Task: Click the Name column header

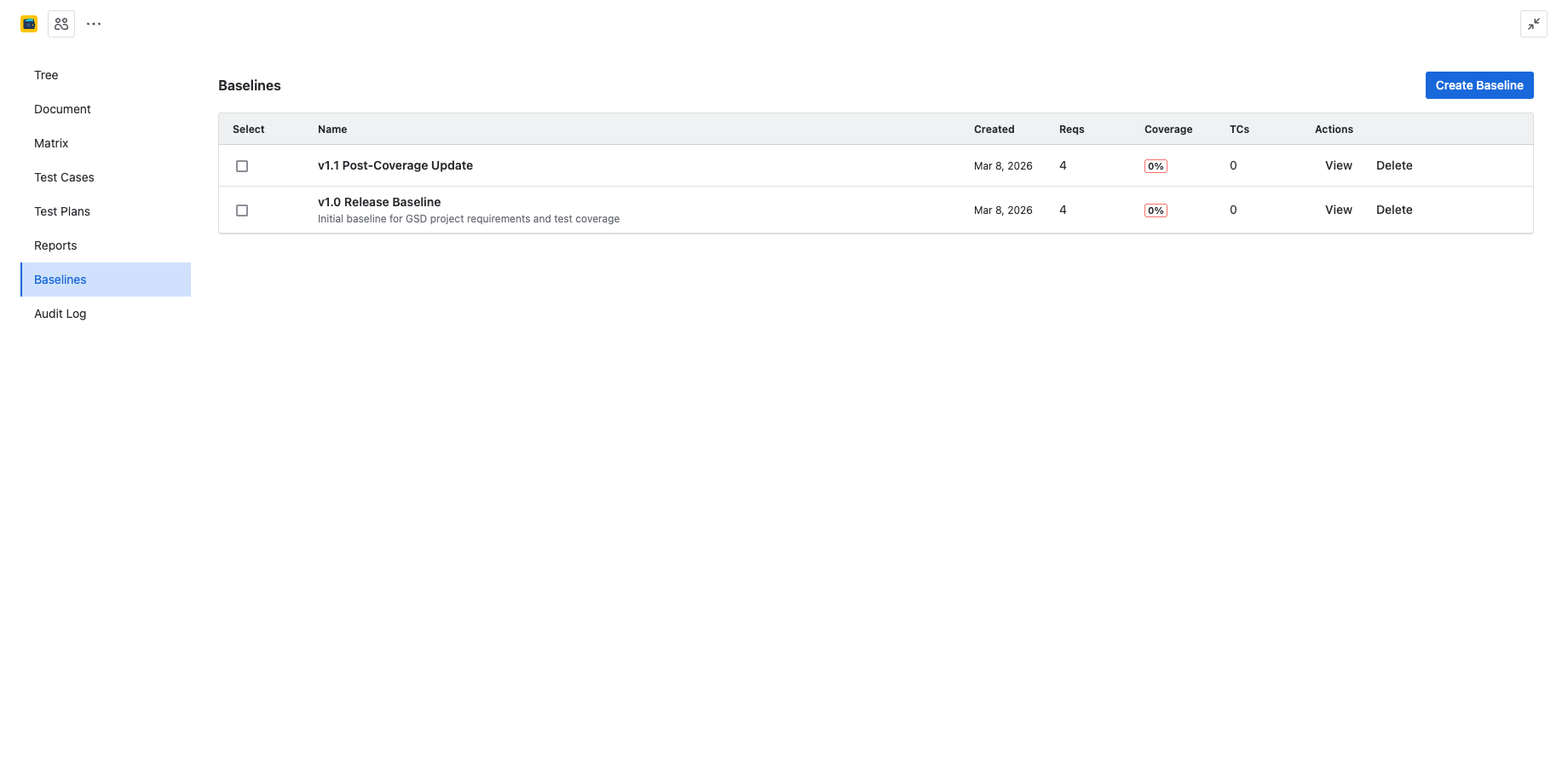Action: [331, 129]
